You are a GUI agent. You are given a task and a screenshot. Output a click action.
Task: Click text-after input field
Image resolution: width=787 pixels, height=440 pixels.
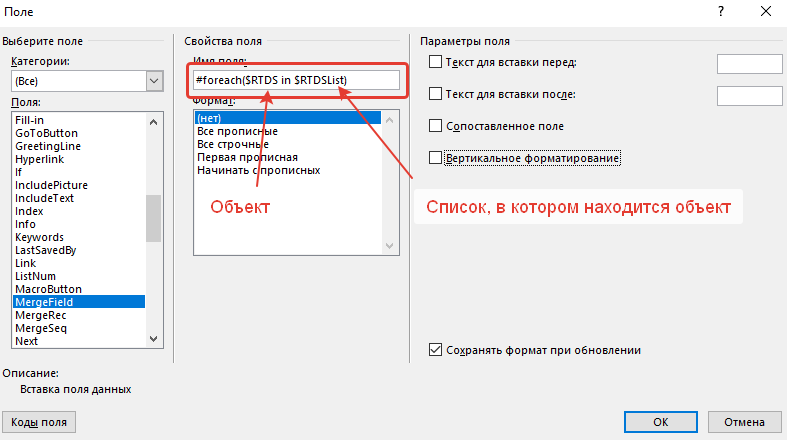(x=749, y=95)
